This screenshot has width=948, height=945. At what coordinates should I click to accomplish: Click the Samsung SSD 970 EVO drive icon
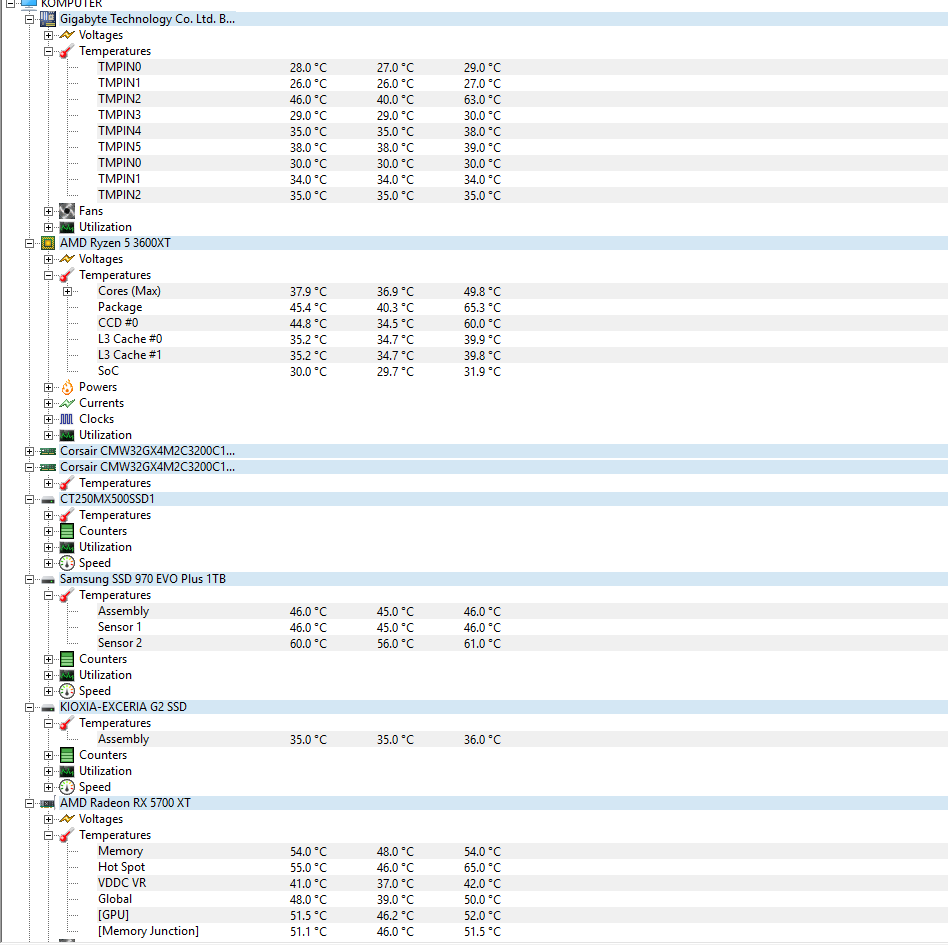click(x=48, y=579)
